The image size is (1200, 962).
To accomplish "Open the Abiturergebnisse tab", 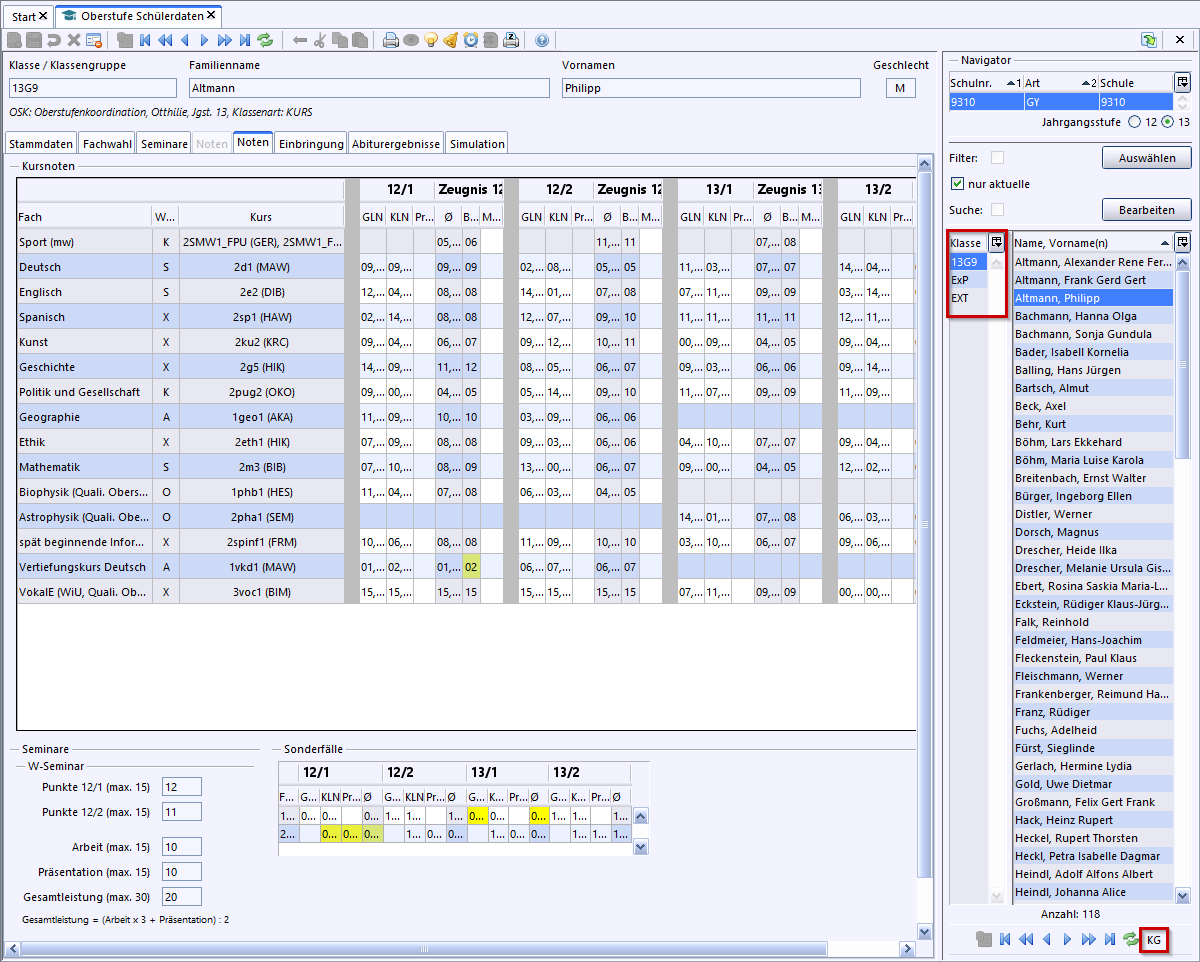I will pos(396,143).
